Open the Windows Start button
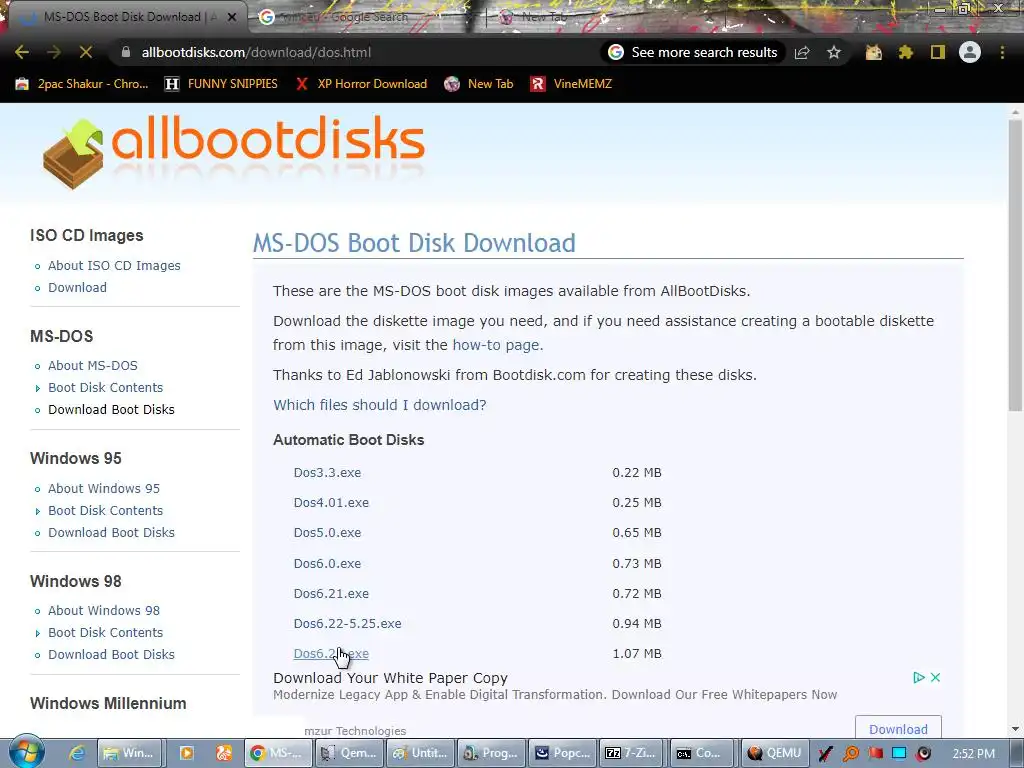Screen dimensions: 1024x768 click(26, 752)
